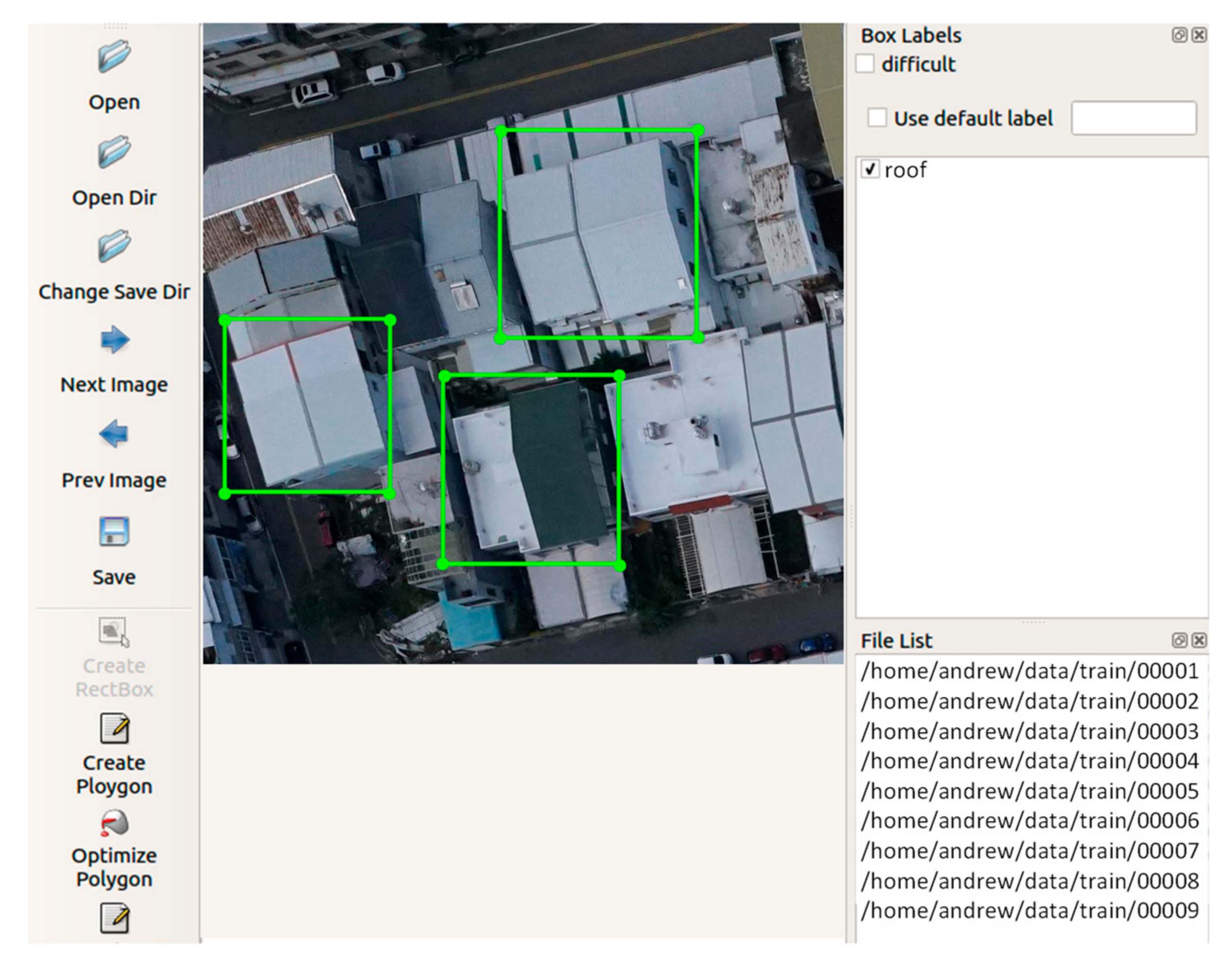1232x967 pixels.
Task: Uncheck the roof label checkbox
Action: (870, 169)
